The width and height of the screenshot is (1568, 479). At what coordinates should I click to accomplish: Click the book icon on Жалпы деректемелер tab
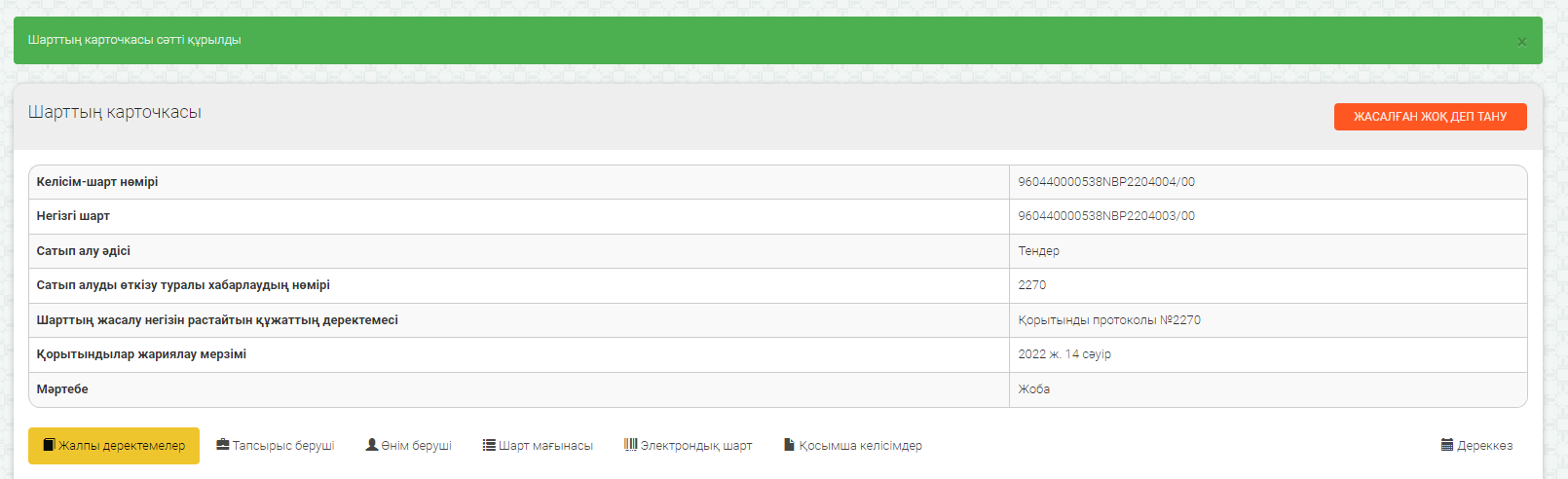[x=49, y=445]
